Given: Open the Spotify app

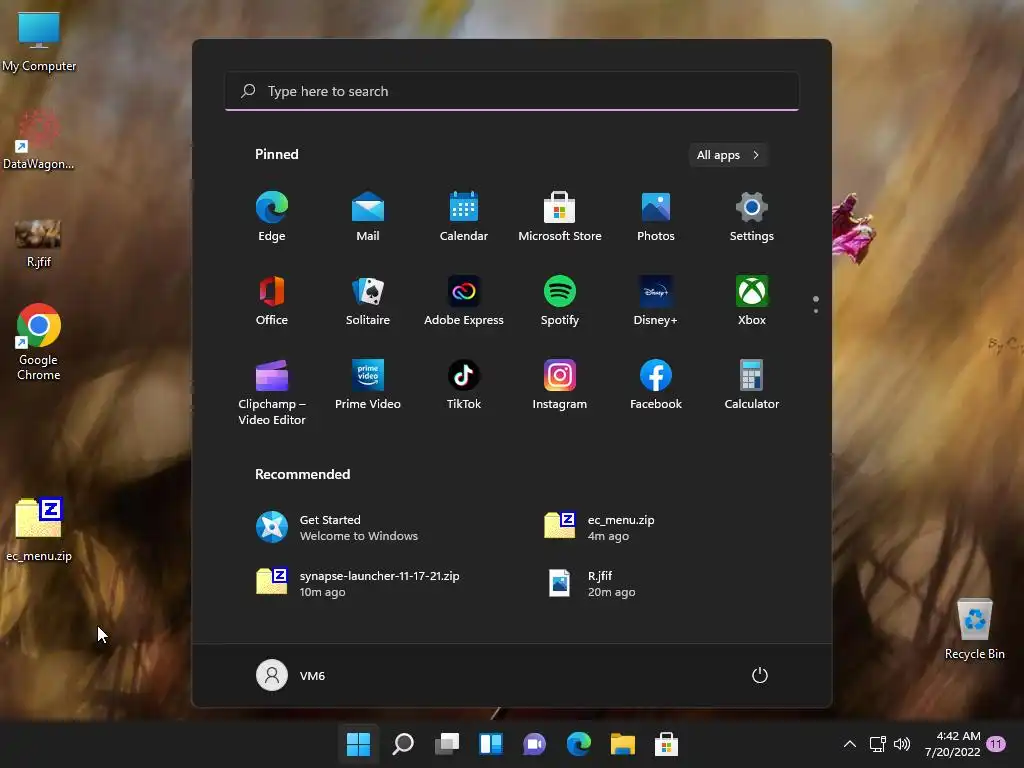Looking at the screenshot, I should pyautogui.click(x=560, y=300).
